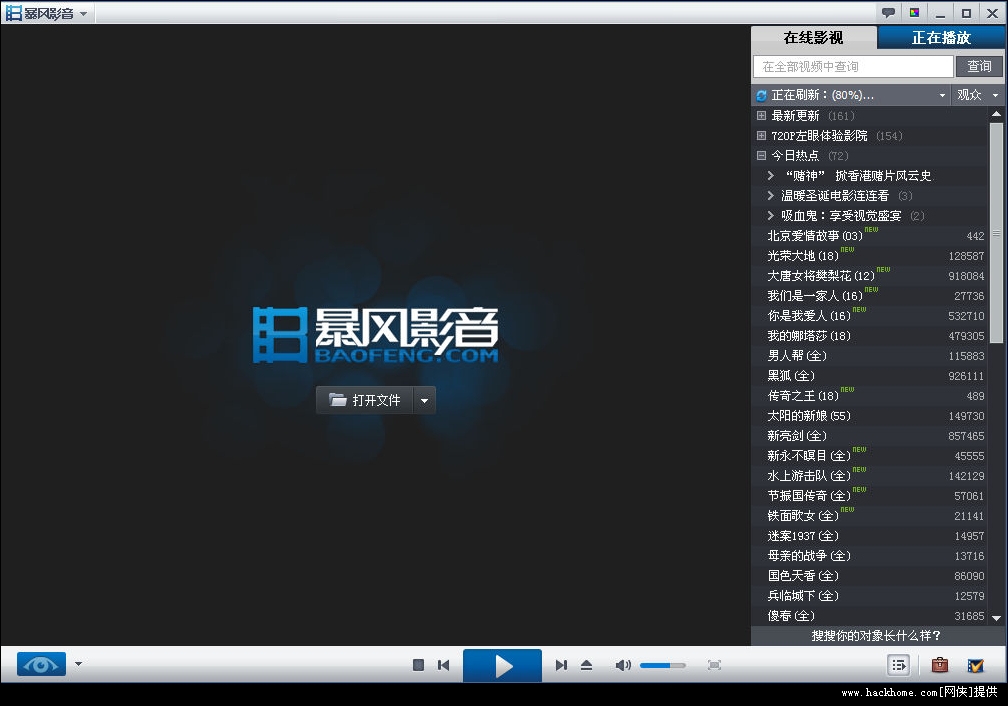Expand 吸血鬼：享受视觉盛宴 group
The width and height of the screenshot is (1008, 706).
coord(771,215)
